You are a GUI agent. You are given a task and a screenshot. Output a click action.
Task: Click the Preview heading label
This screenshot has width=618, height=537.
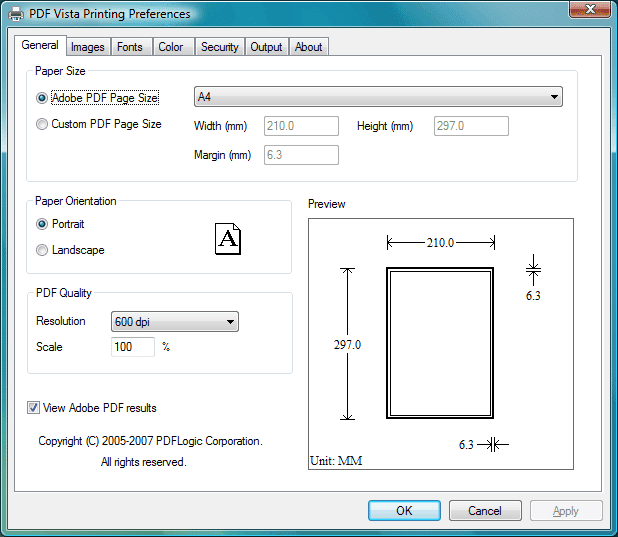click(327, 204)
